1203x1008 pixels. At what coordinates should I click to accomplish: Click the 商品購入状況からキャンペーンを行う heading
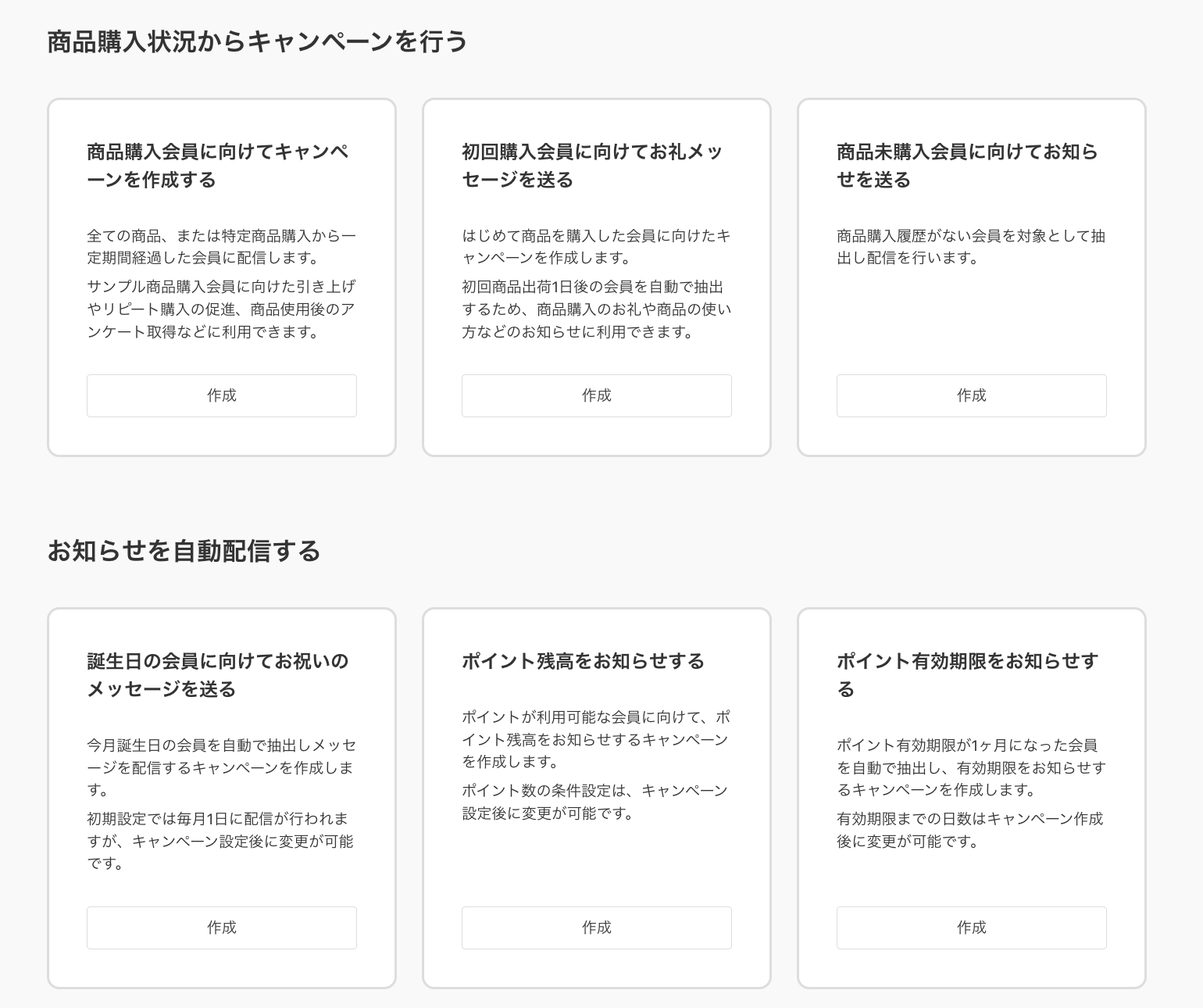point(256,43)
